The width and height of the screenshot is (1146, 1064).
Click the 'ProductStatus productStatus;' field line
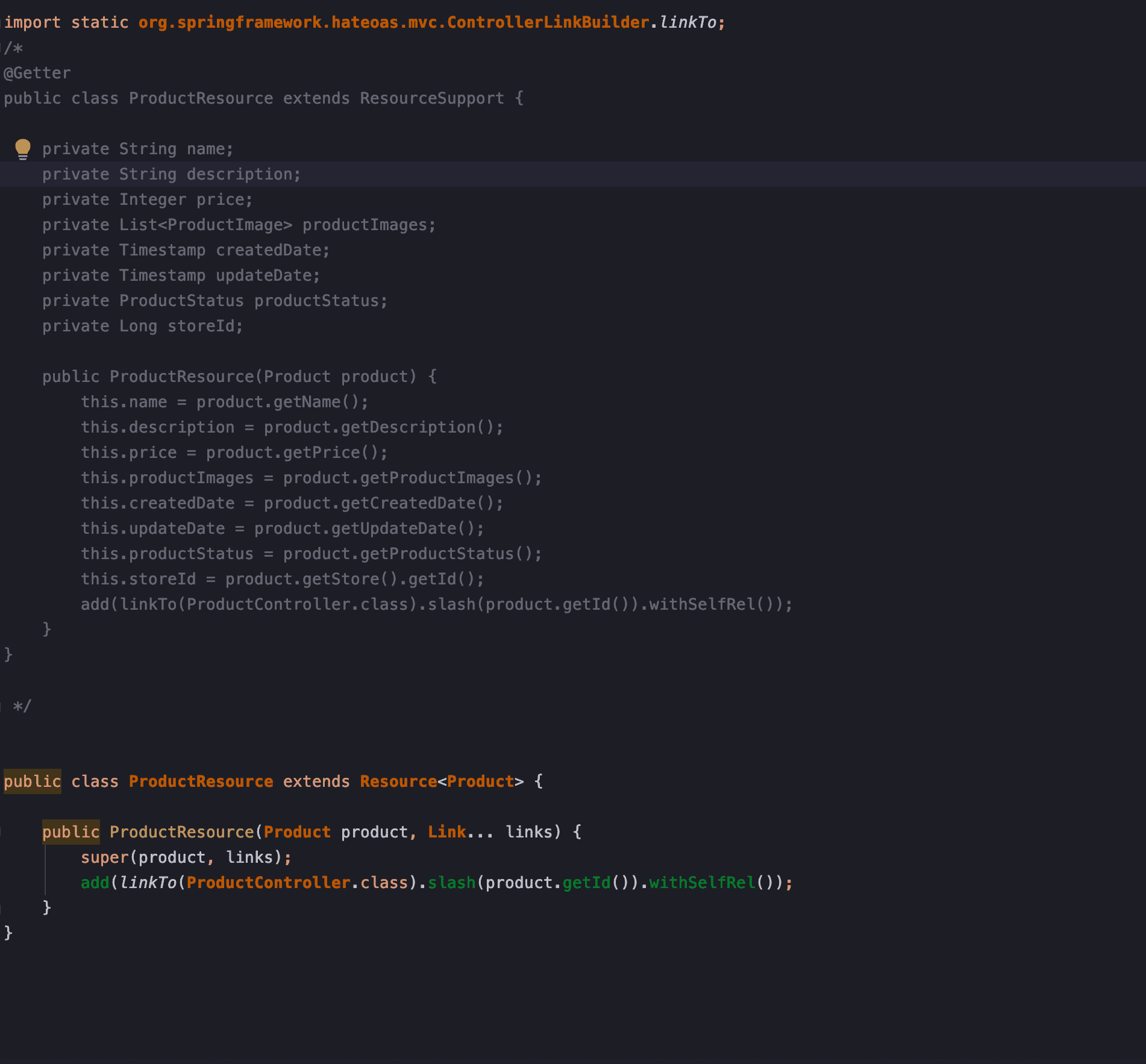click(x=214, y=301)
